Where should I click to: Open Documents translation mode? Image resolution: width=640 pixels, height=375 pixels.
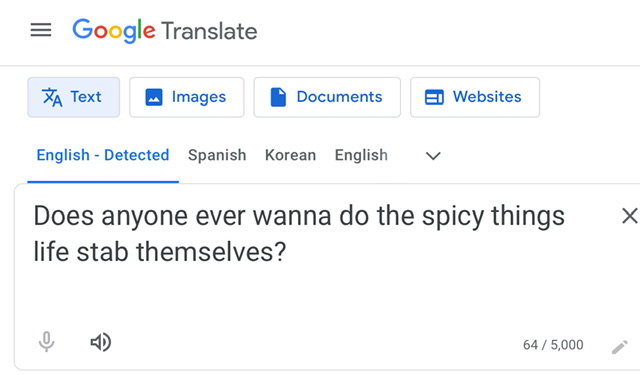tap(327, 97)
